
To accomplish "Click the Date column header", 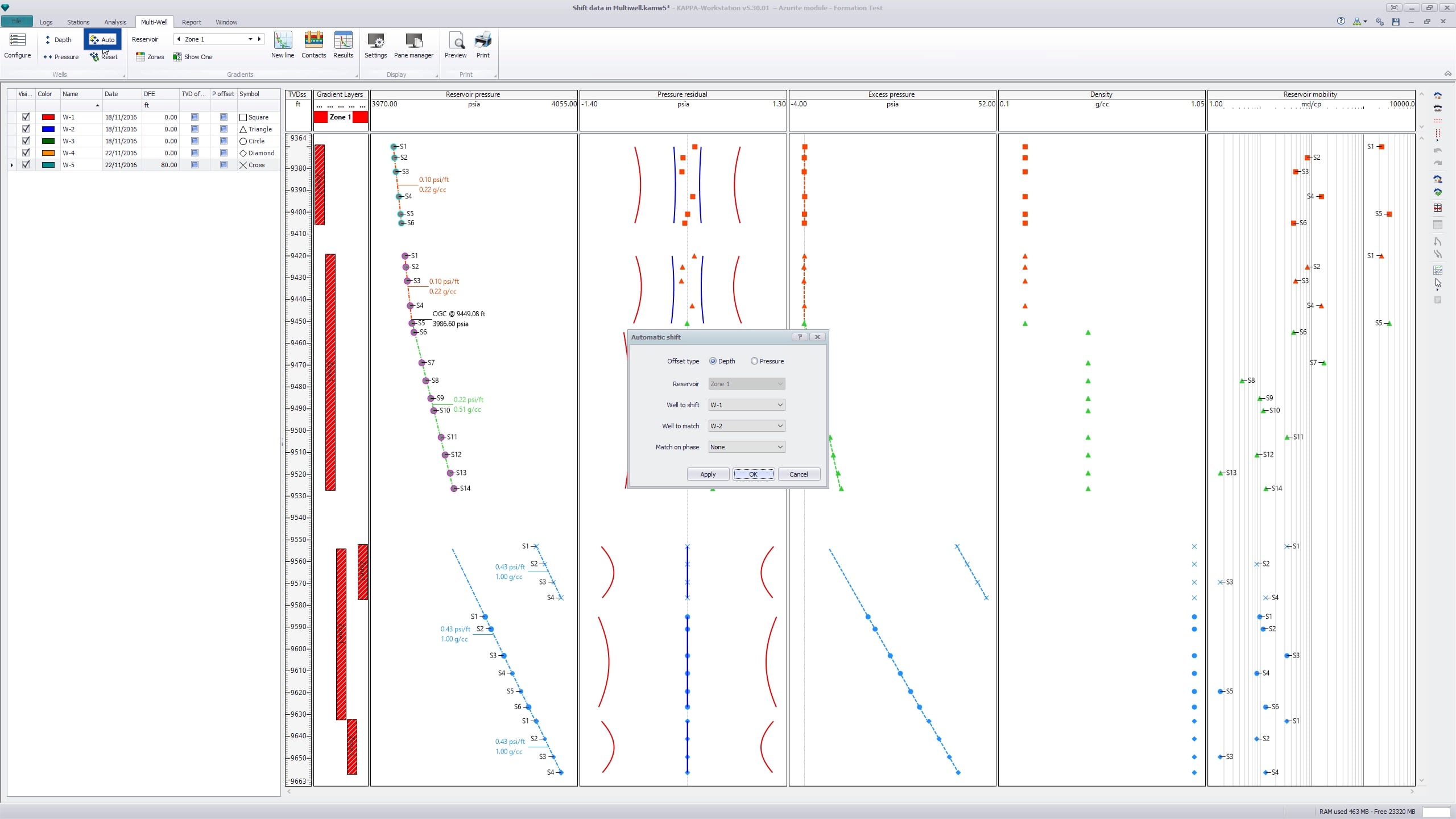I will pyautogui.click(x=122, y=94).
